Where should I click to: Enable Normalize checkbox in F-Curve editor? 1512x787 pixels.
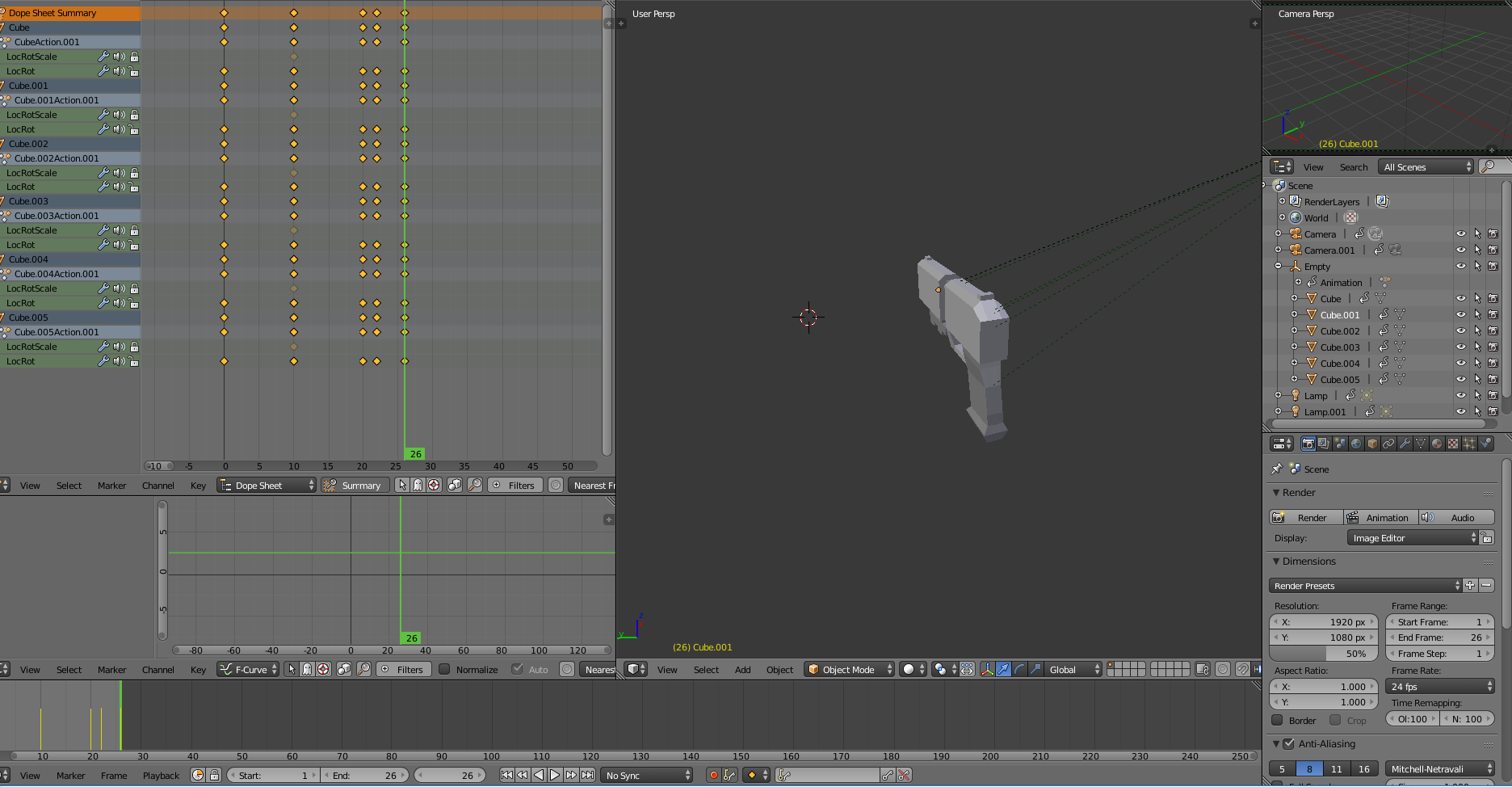(x=444, y=669)
